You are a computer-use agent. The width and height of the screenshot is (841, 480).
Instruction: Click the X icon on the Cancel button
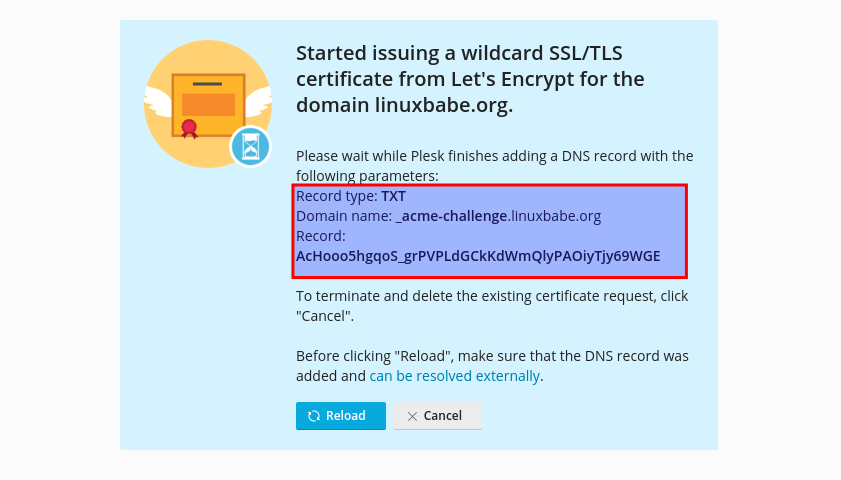pos(411,416)
